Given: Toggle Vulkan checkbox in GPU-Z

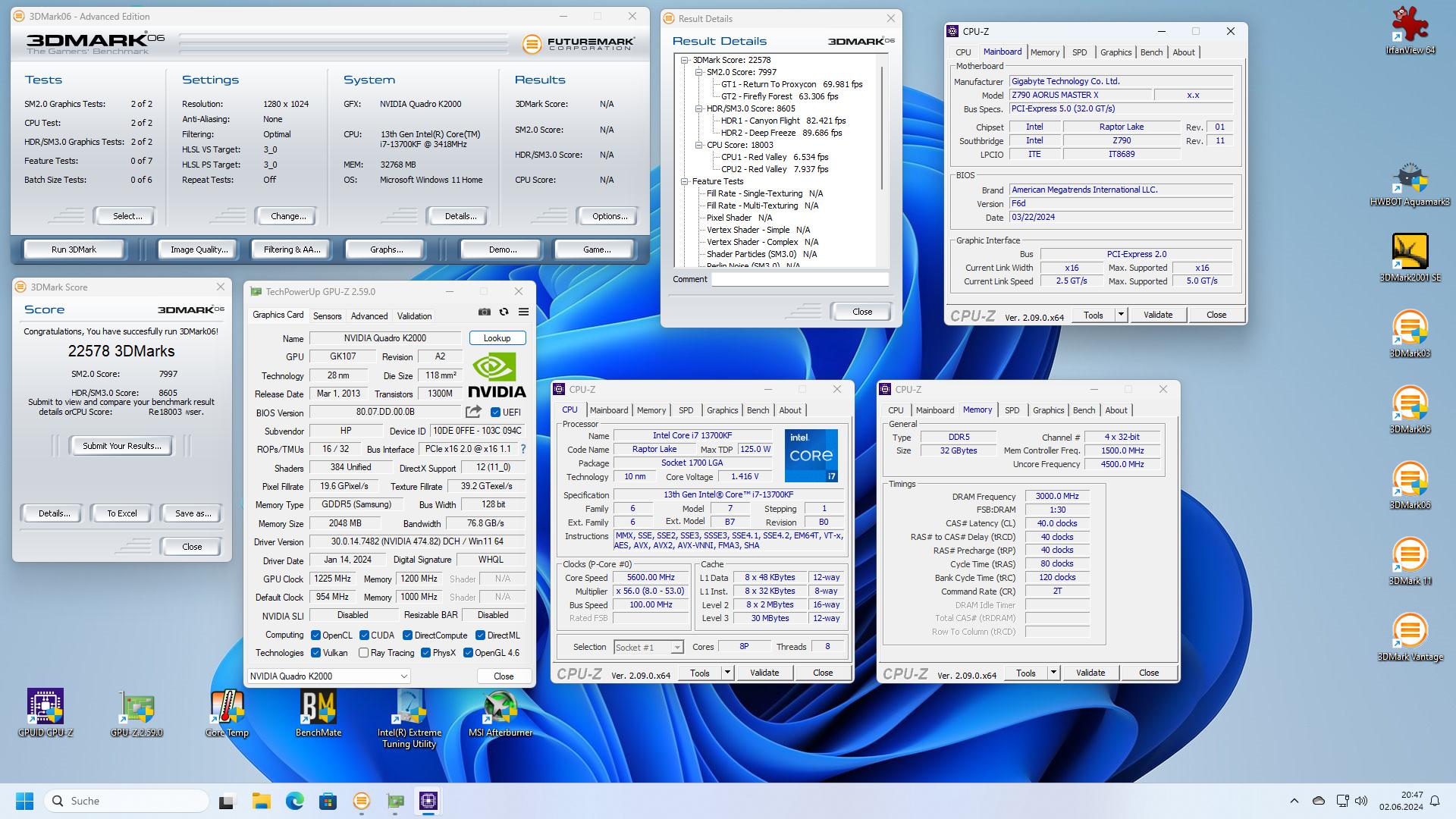Looking at the screenshot, I should 316,653.
